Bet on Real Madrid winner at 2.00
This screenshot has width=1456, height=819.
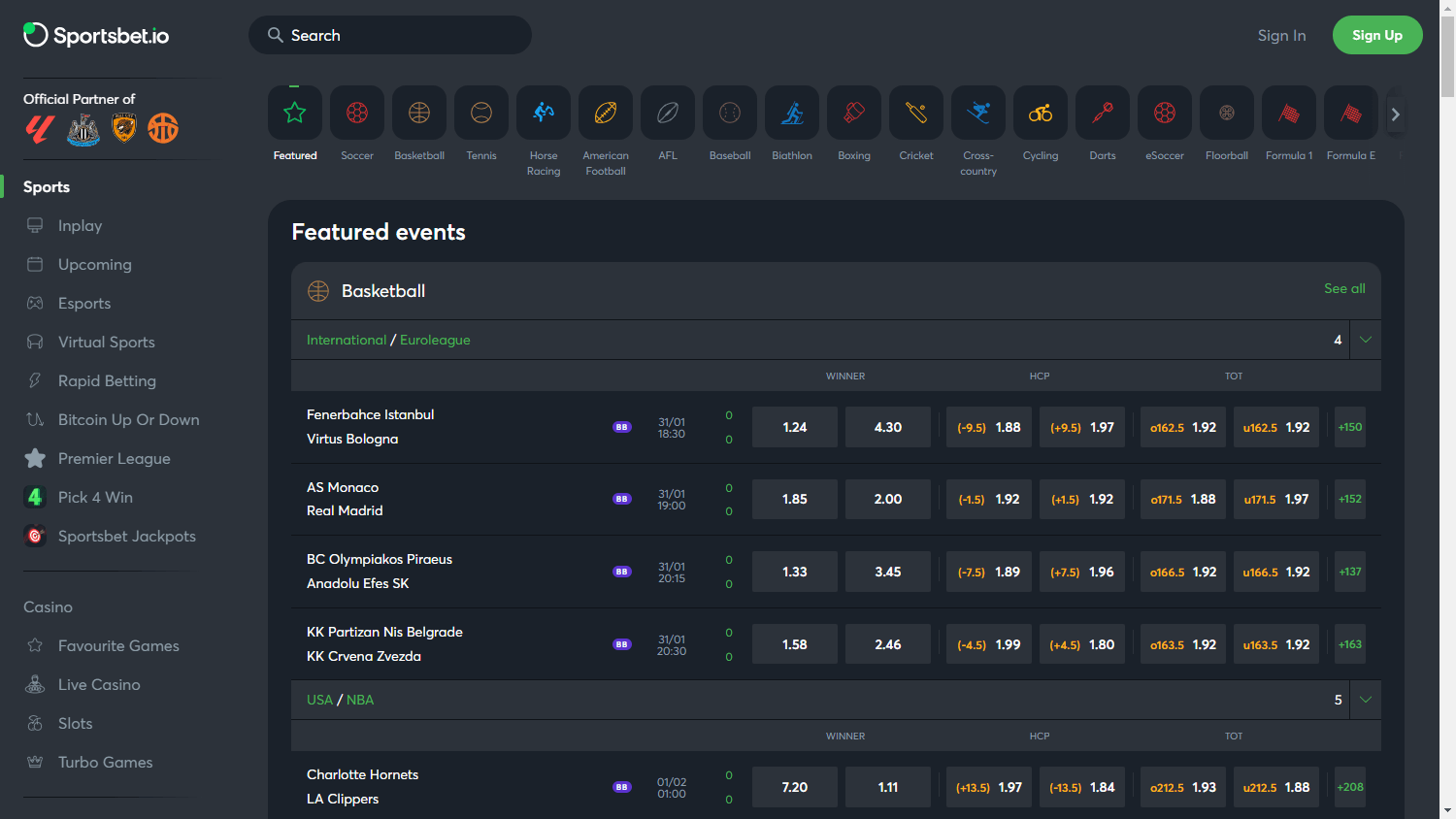click(888, 499)
